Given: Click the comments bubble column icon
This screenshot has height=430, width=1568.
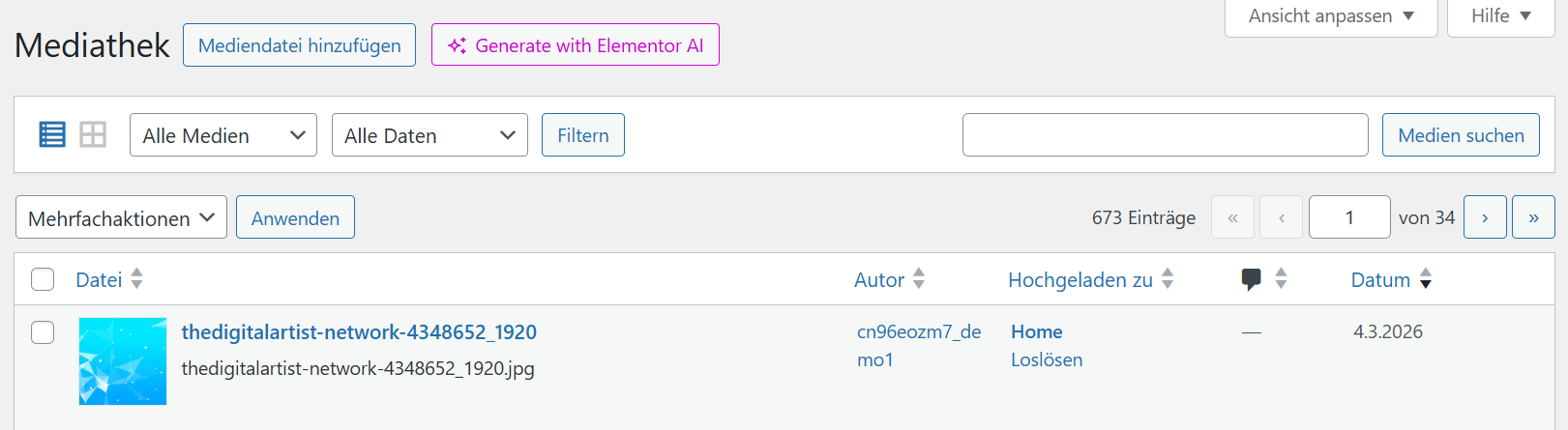Looking at the screenshot, I should pyautogui.click(x=1251, y=279).
